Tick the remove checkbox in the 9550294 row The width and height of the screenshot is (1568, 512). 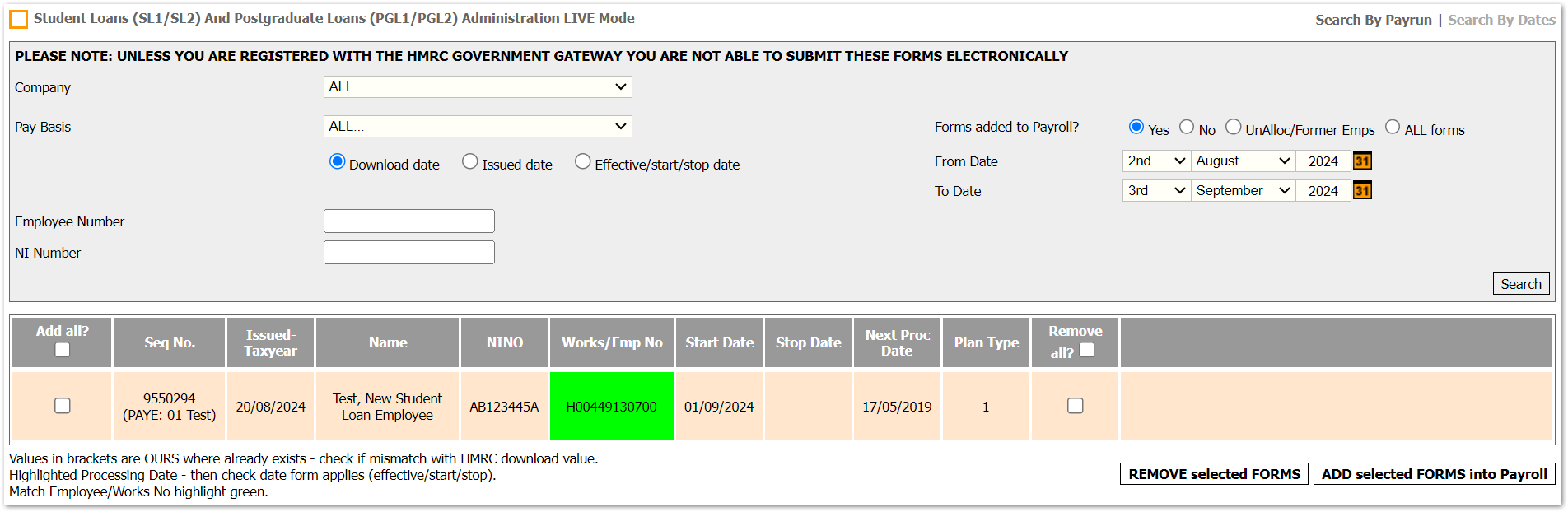point(1075,406)
